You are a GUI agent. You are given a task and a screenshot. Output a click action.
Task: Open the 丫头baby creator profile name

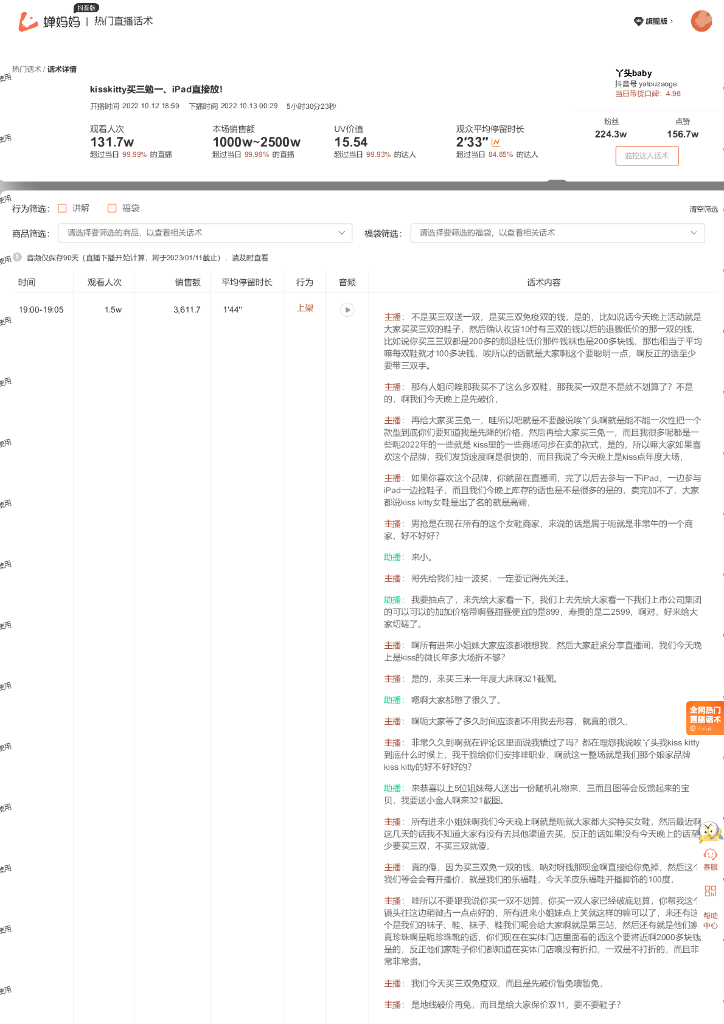(633, 73)
